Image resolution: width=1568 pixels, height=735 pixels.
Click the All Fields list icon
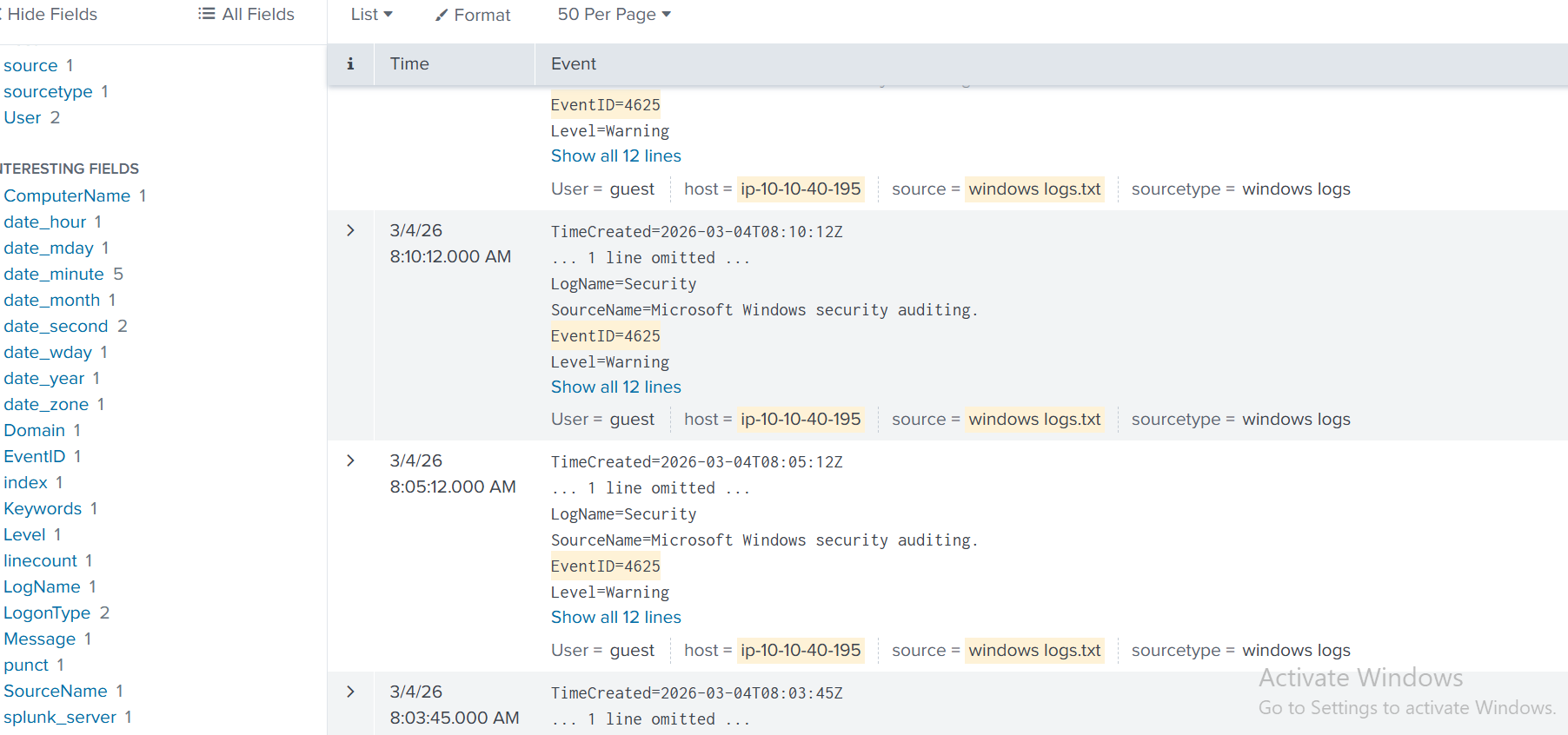[206, 14]
